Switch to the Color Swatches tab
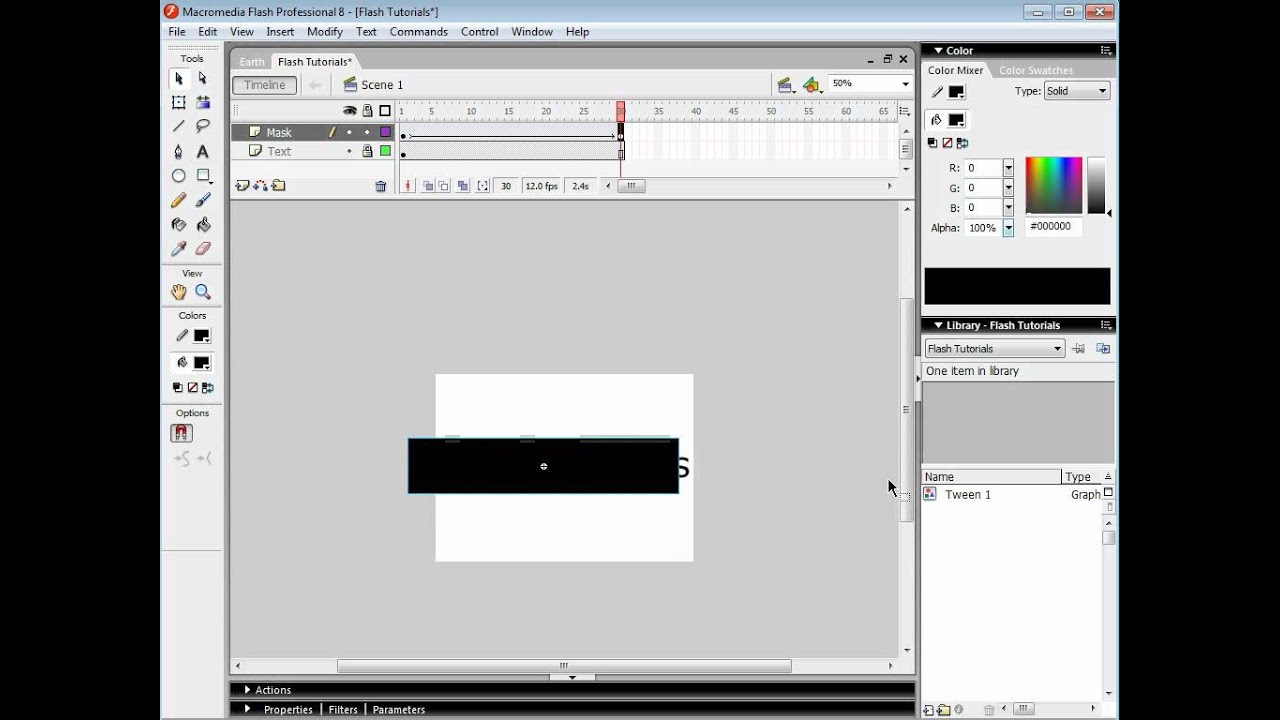This screenshot has height=720, width=1280. pyautogui.click(x=1036, y=71)
